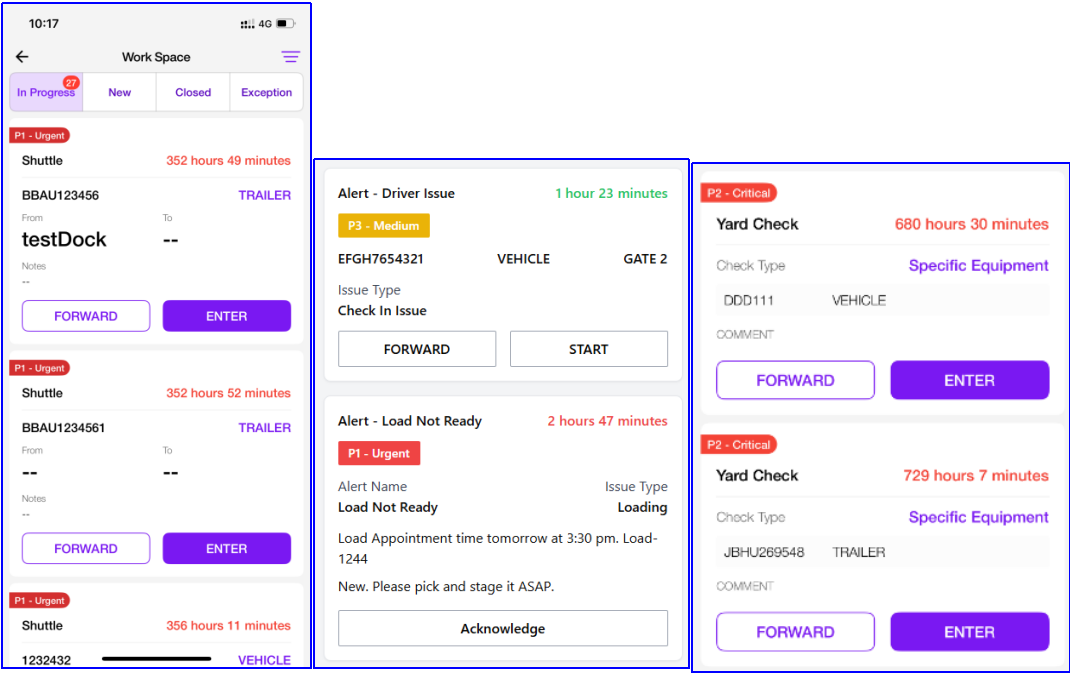This screenshot has width=1070, height=676.
Task: Forward the Driver Issue alert
Action: click(417, 349)
